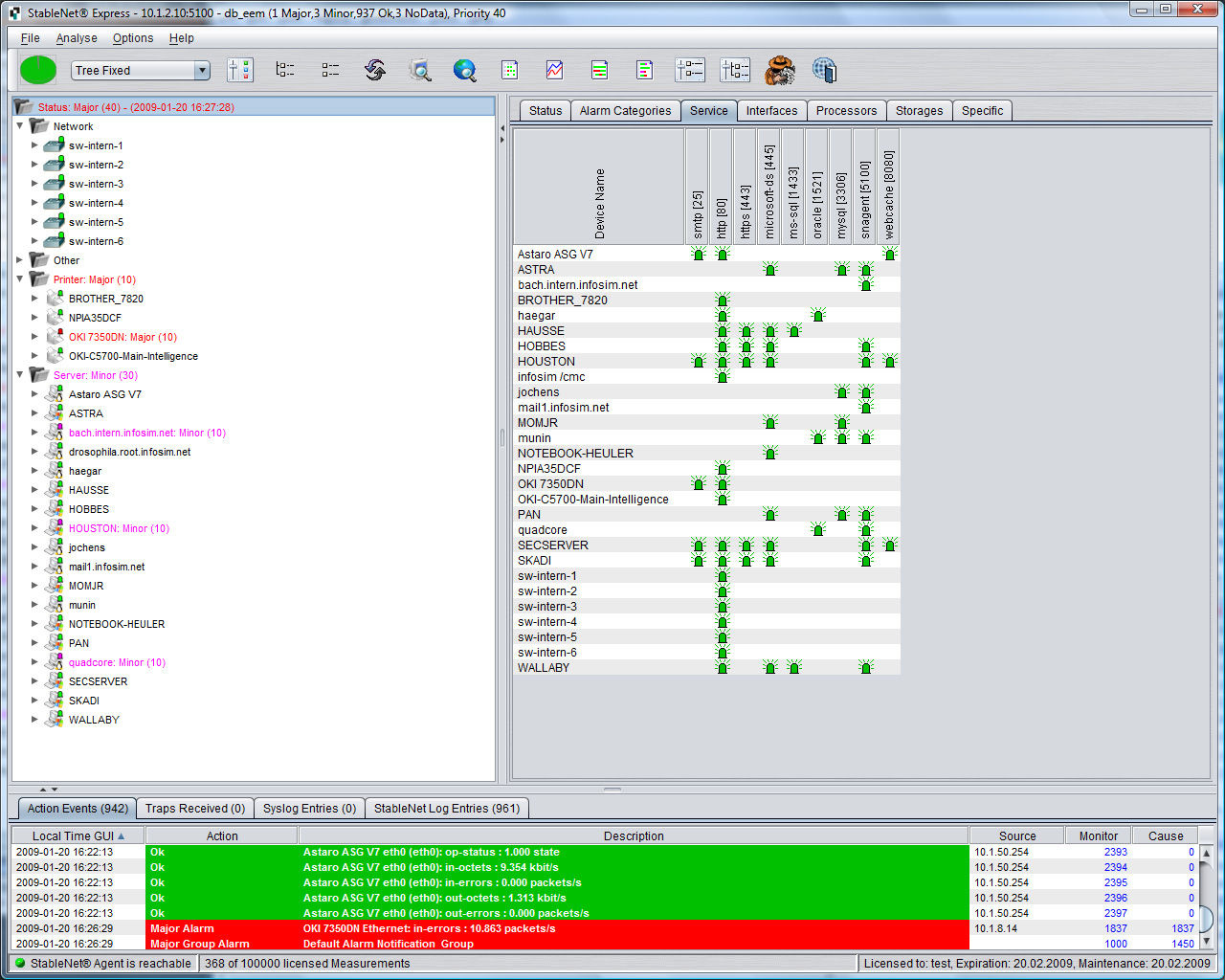
Task: Click the globe with magnifier search icon
Action: point(465,70)
